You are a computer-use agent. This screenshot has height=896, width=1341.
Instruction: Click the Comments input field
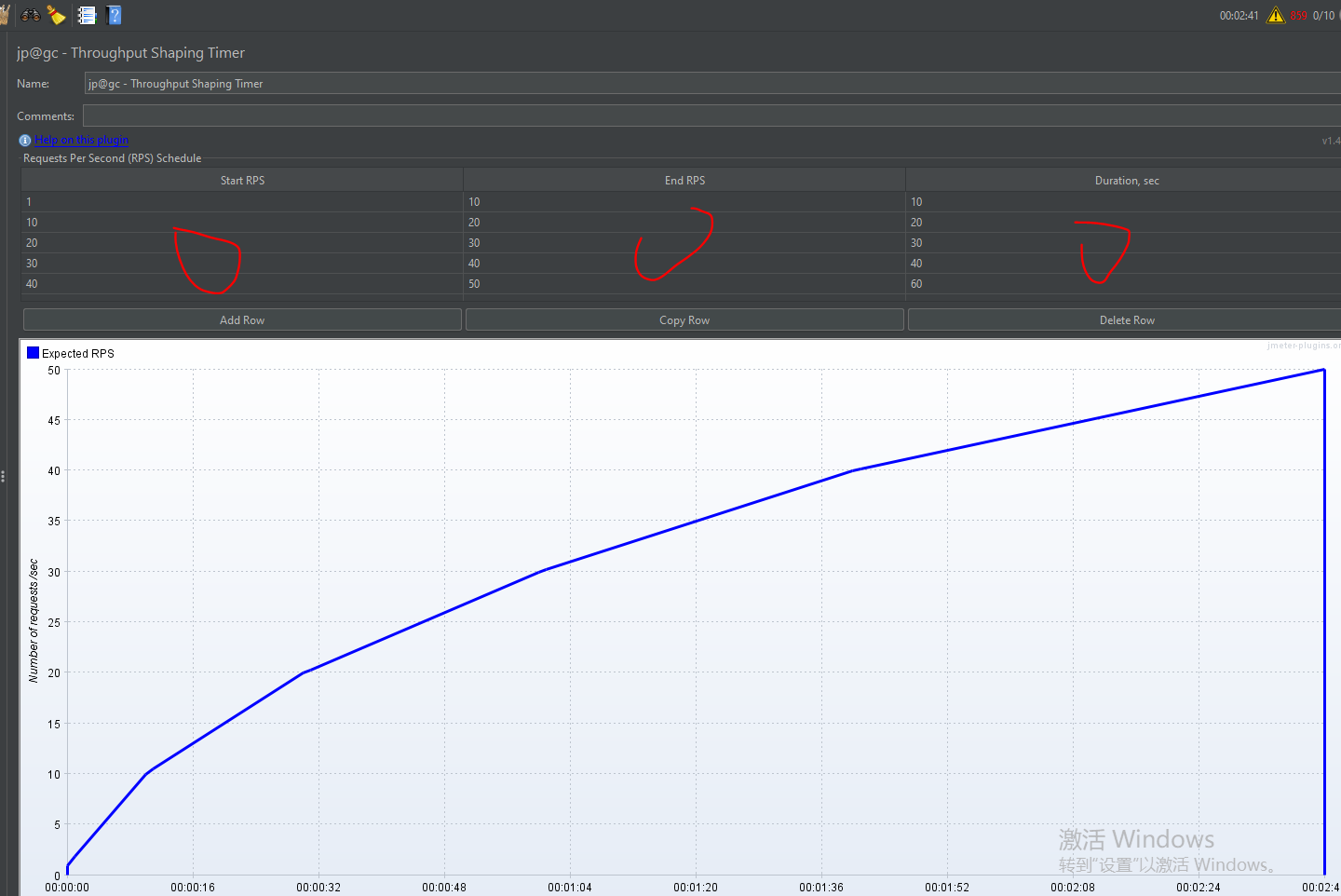coord(711,116)
